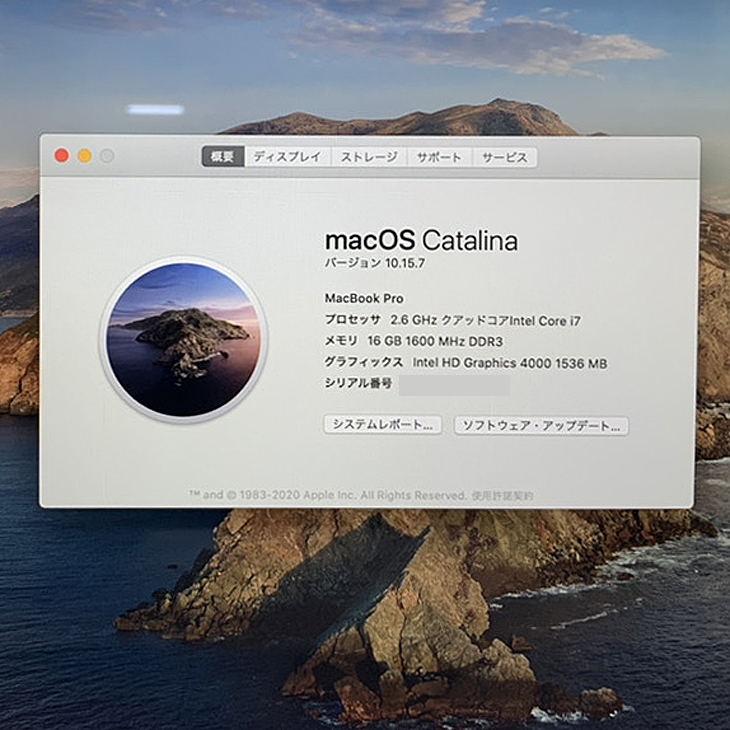
Task: Minimize window with yellow button
Action: click(x=85, y=156)
